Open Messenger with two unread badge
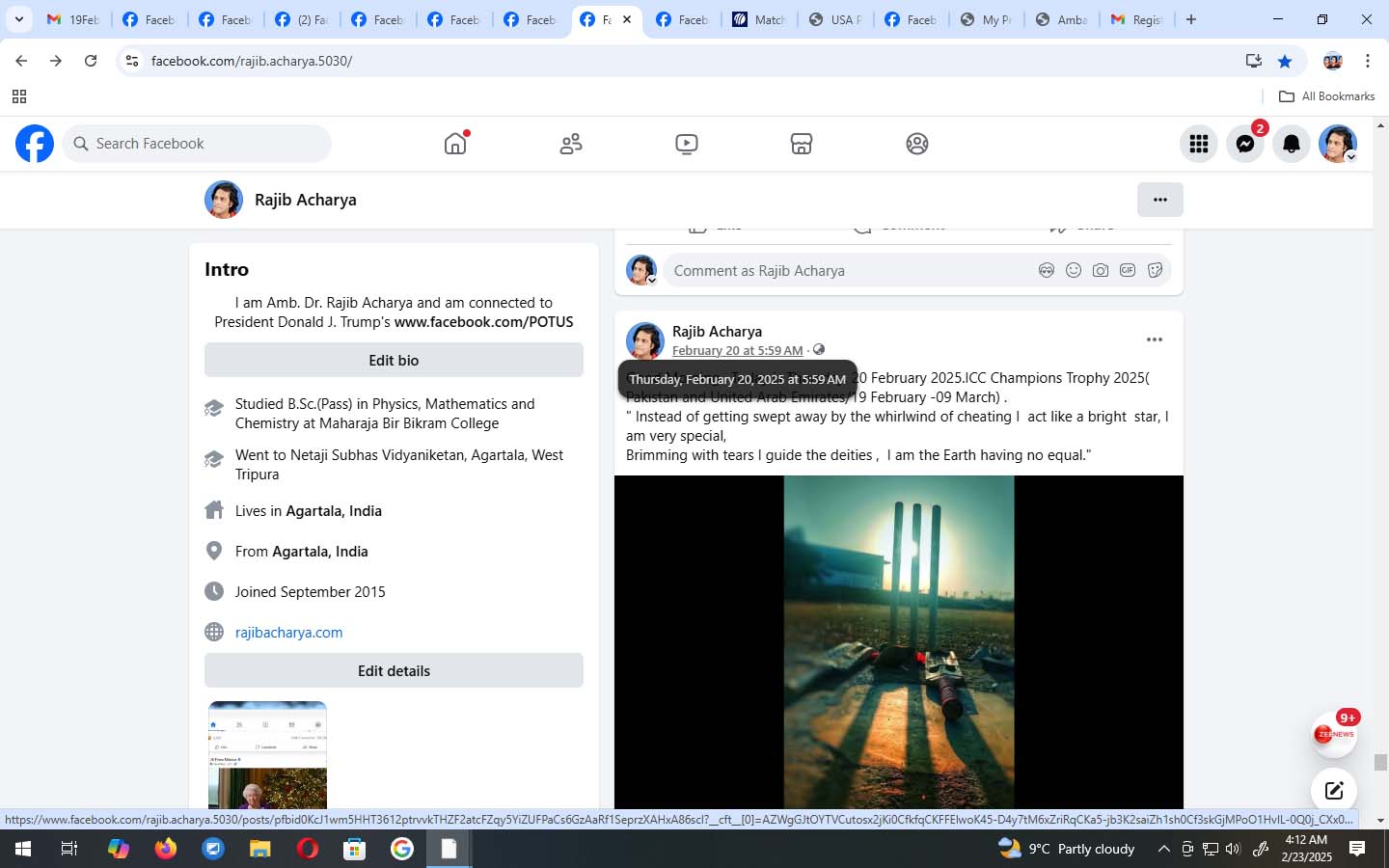This screenshot has height=868, width=1389. pyautogui.click(x=1245, y=144)
